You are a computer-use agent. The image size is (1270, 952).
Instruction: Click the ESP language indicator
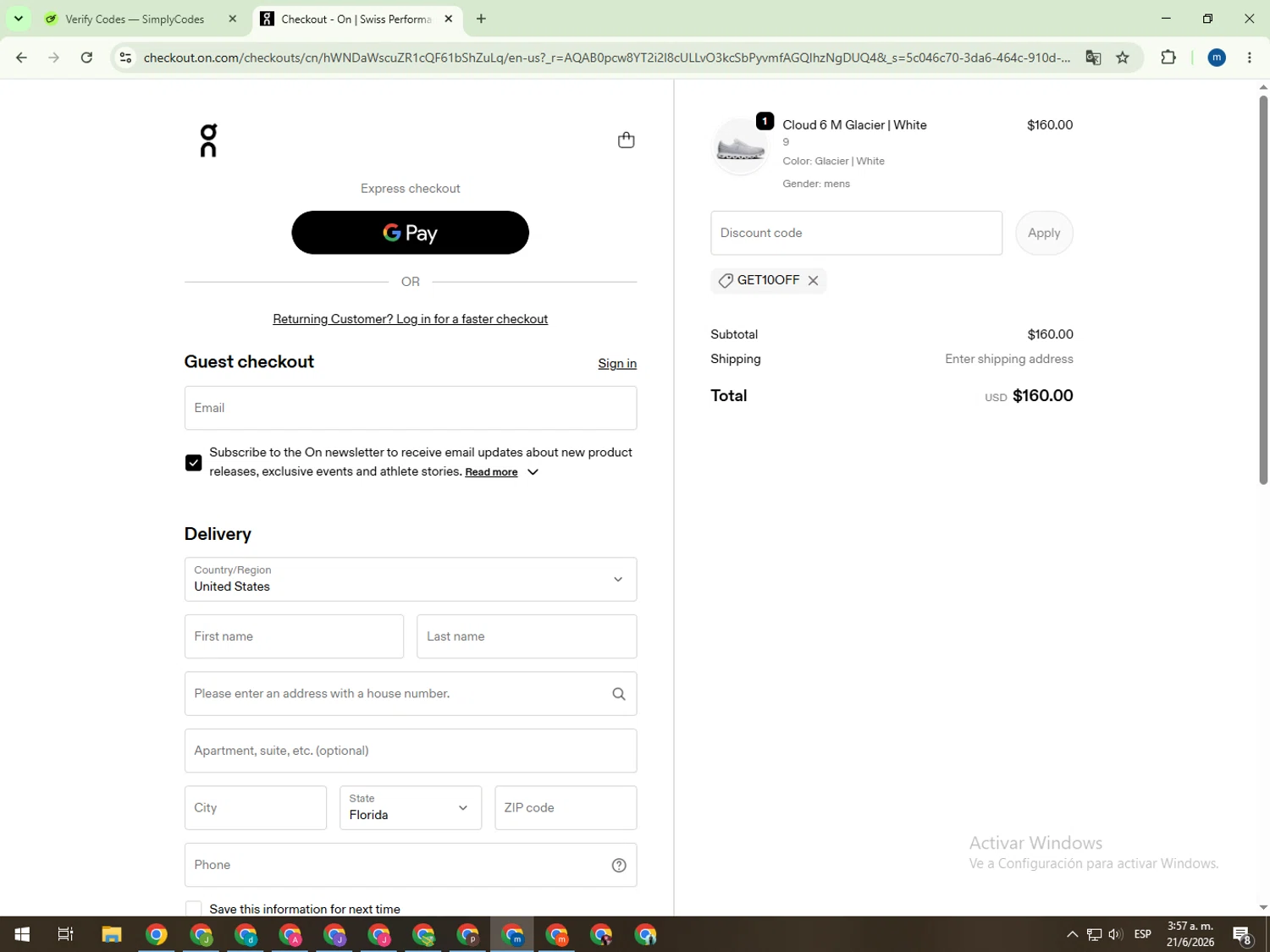(x=1143, y=934)
